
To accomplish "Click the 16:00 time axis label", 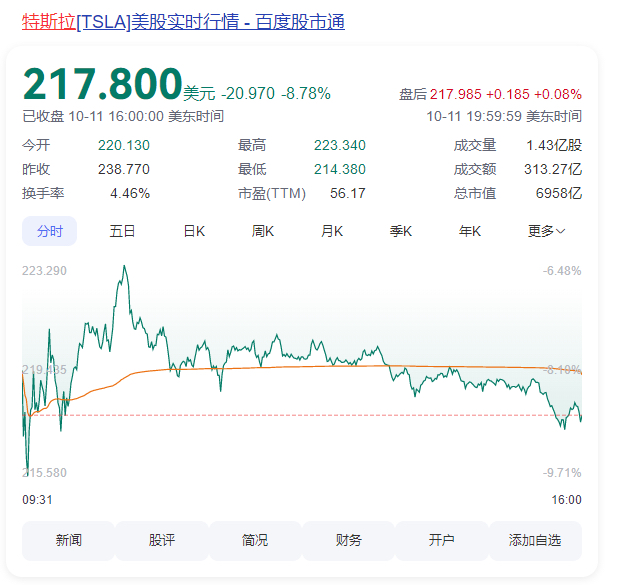I will tap(566, 500).
